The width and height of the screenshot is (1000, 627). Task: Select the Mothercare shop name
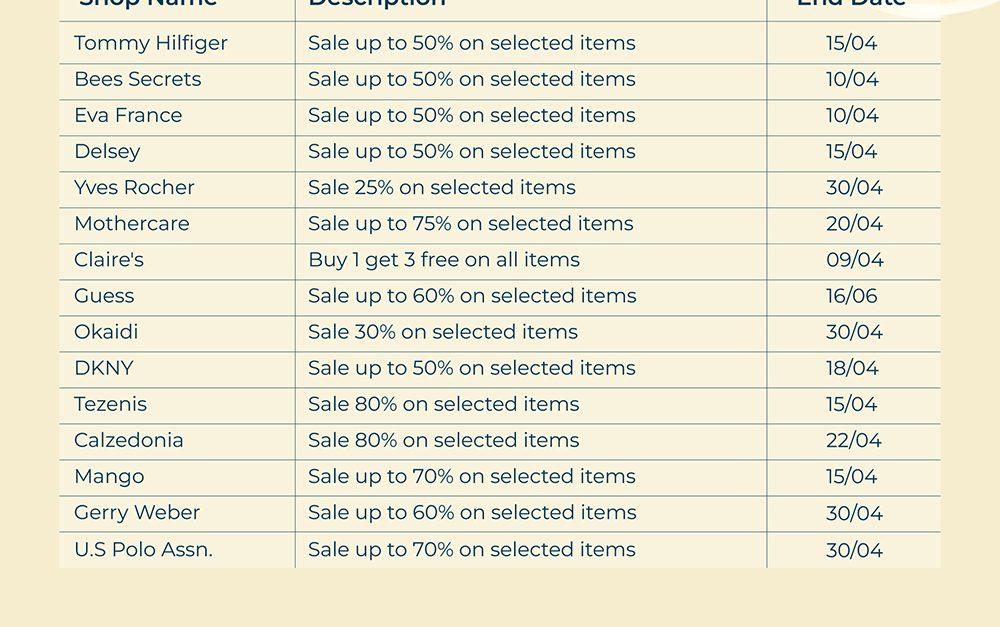[132, 223]
